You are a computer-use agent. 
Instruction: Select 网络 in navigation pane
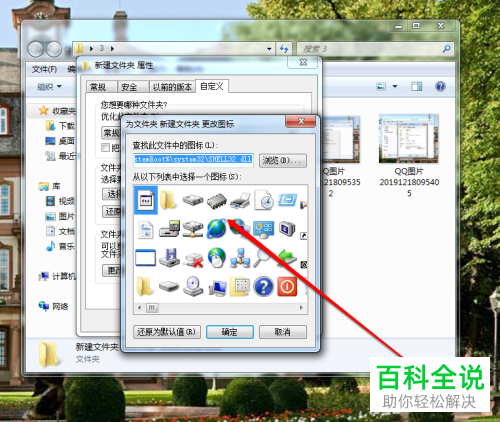tap(53, 306)
